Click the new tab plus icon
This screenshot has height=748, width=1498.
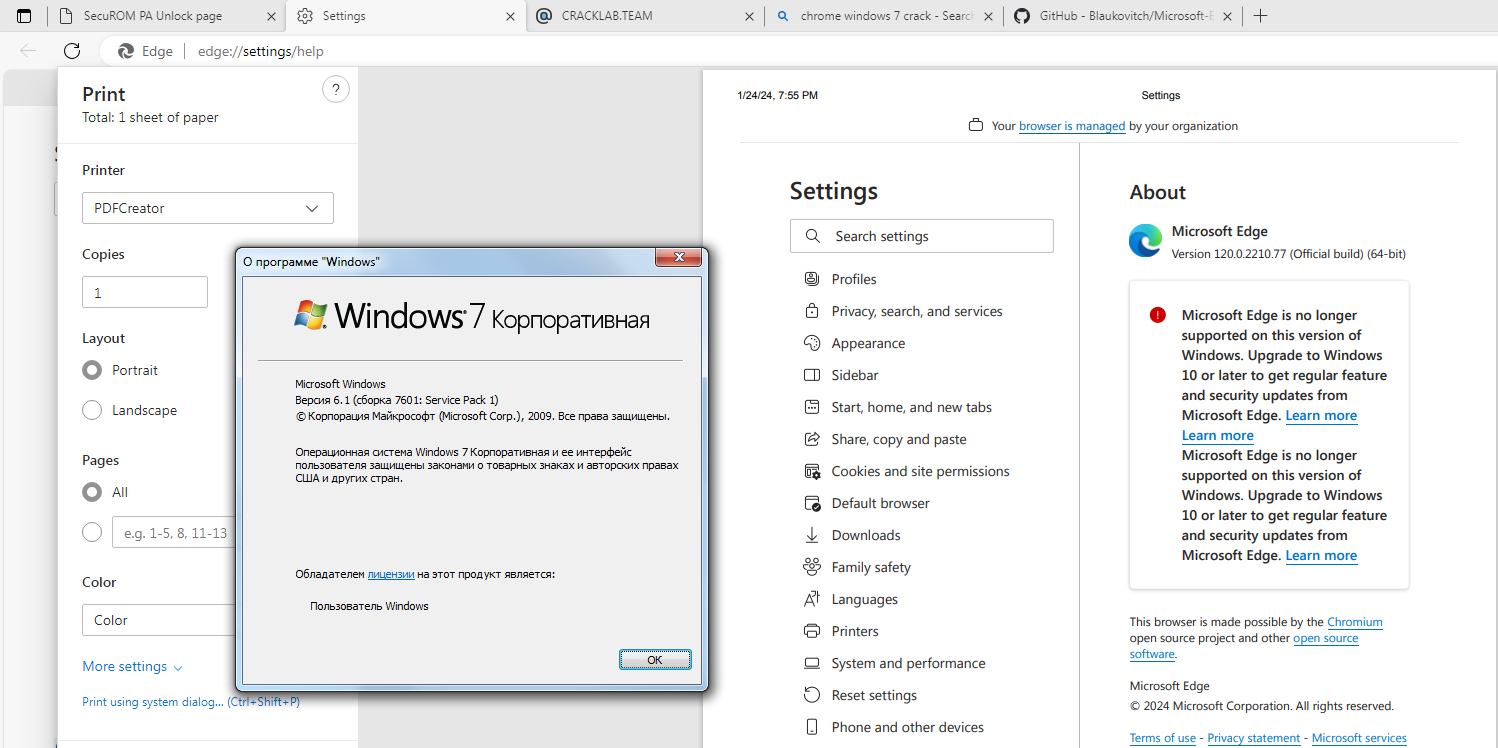coord(1260,16)
